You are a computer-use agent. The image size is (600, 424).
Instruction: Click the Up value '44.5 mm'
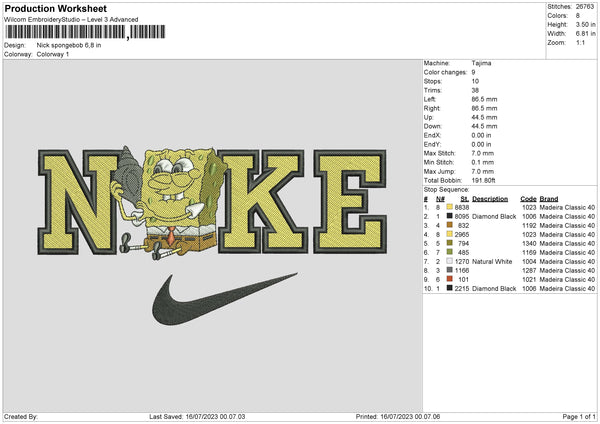point(484,117)
